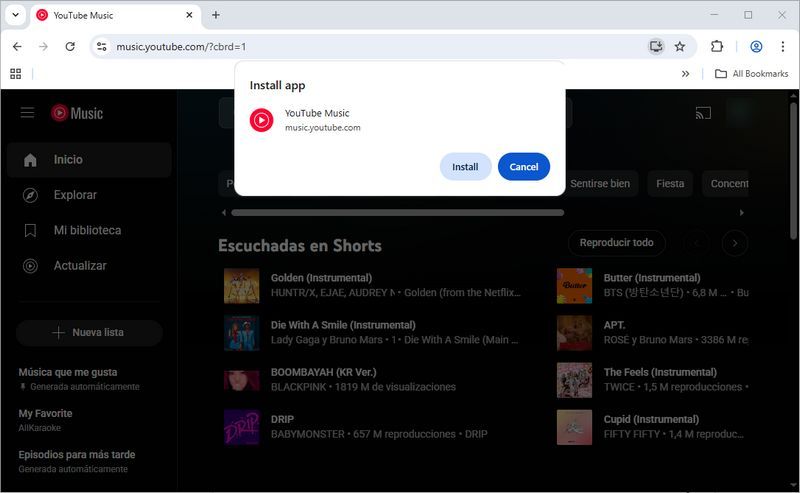Viewport: 800px width, 493px height.
Task: Click the Nueva lista button
Action: [x=89, y=333]
